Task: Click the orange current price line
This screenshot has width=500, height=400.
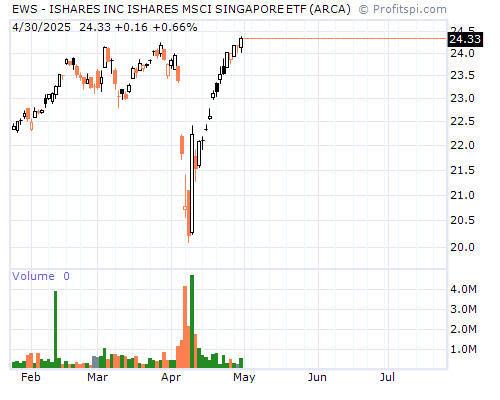Action: tap(345, 39)
